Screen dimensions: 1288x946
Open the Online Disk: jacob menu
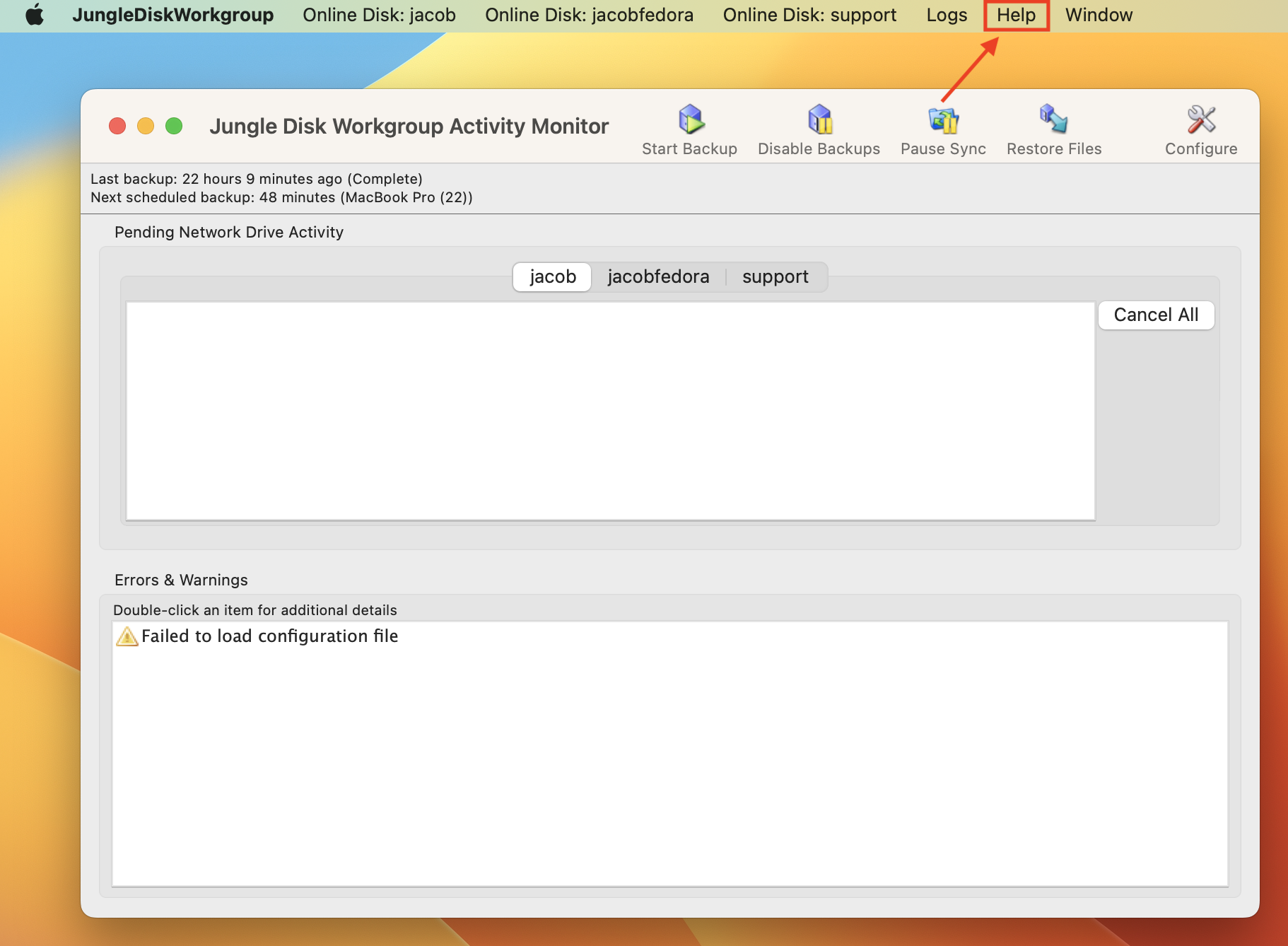coord(379,15)
